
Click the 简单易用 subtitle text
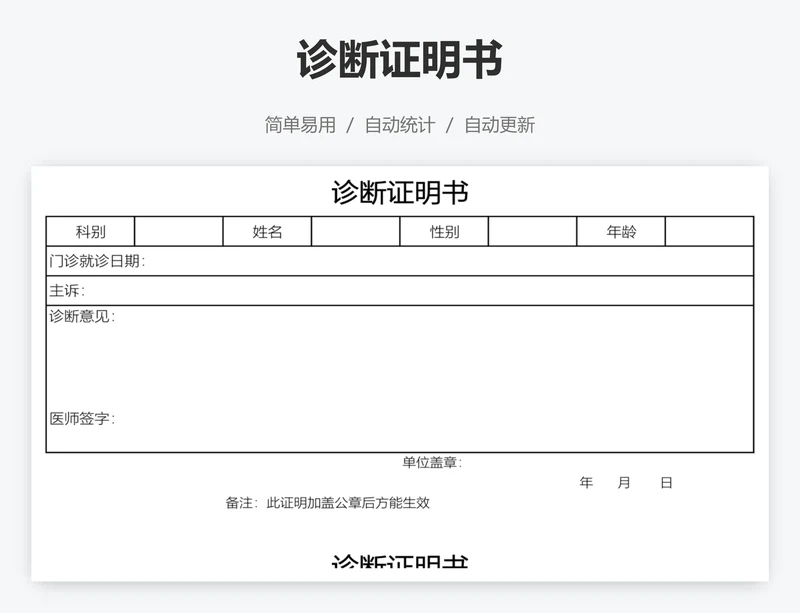tap(300, 125)
